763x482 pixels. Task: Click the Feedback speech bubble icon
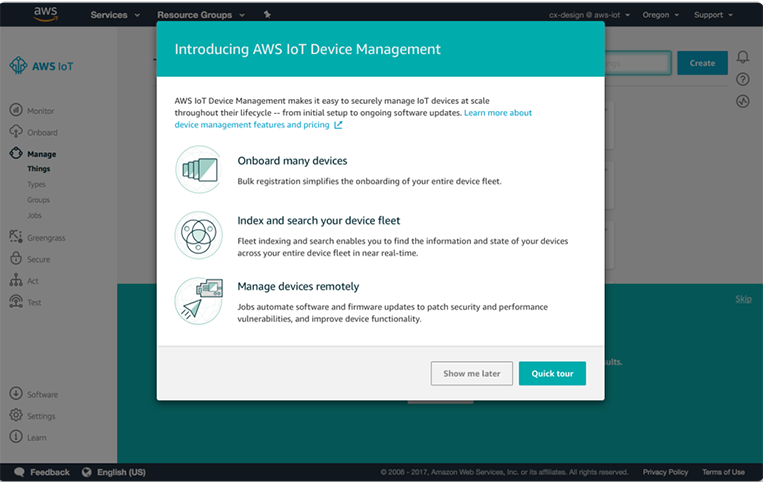tap(19, 472)
